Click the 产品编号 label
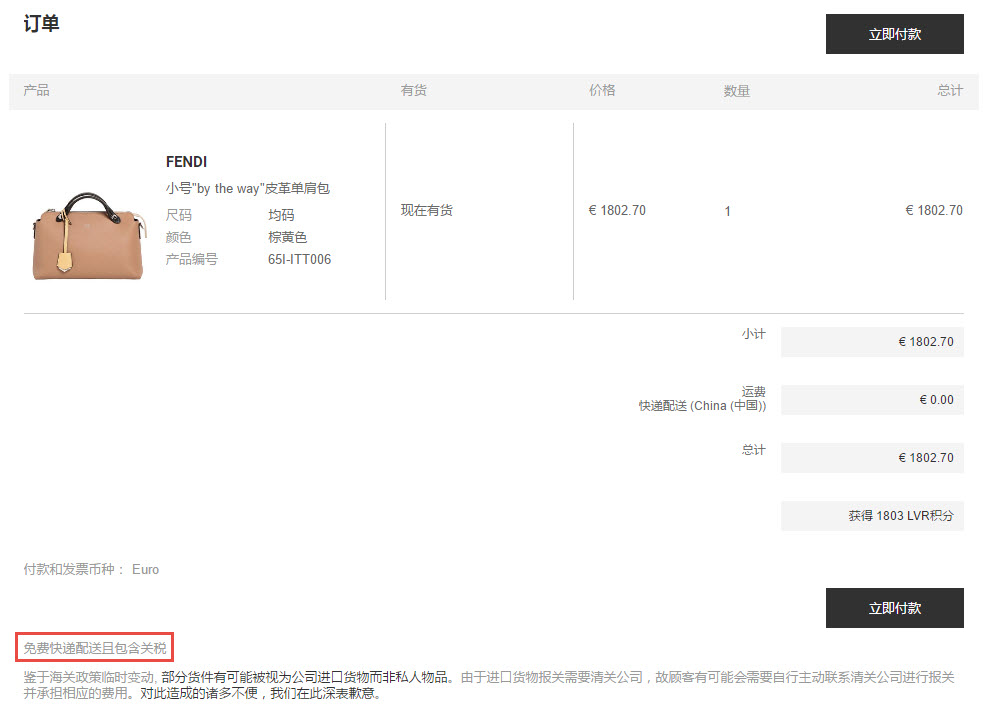Screen dimensions: 983x707 191,259
